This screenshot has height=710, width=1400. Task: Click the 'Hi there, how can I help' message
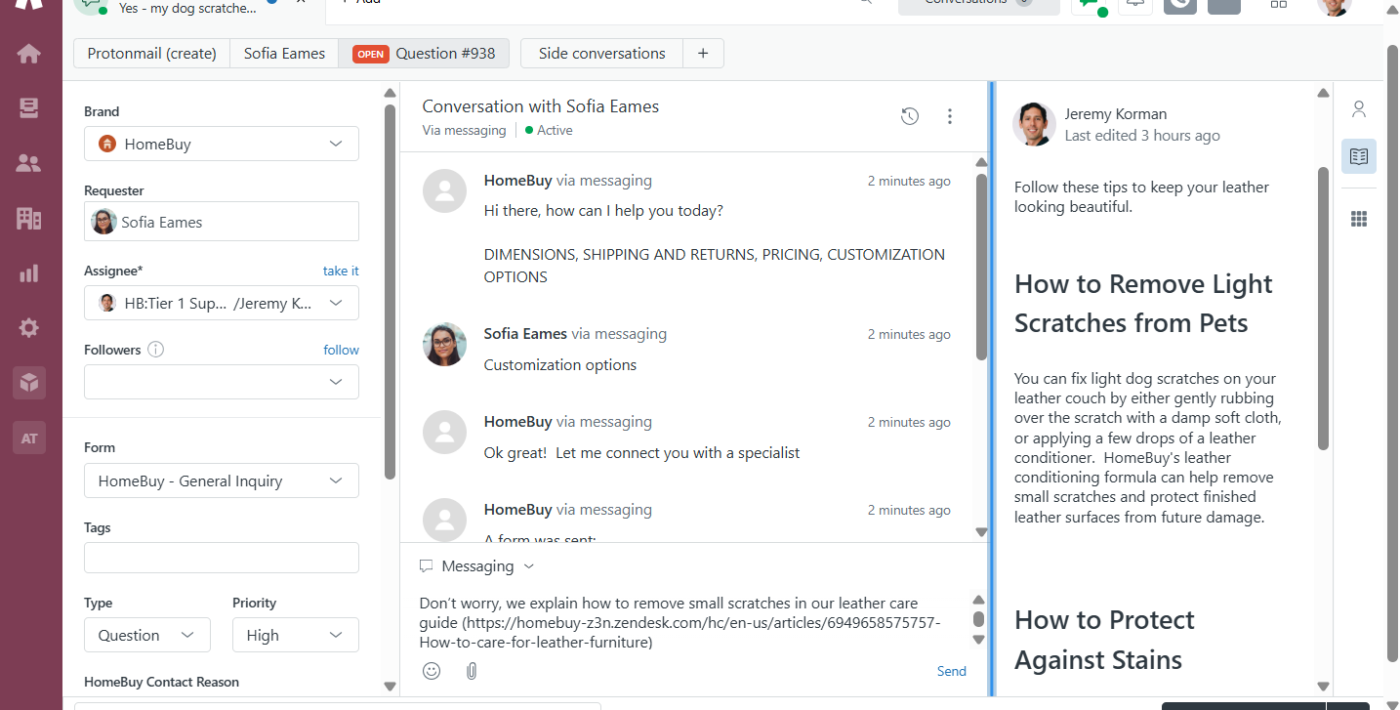pos(603,211)
